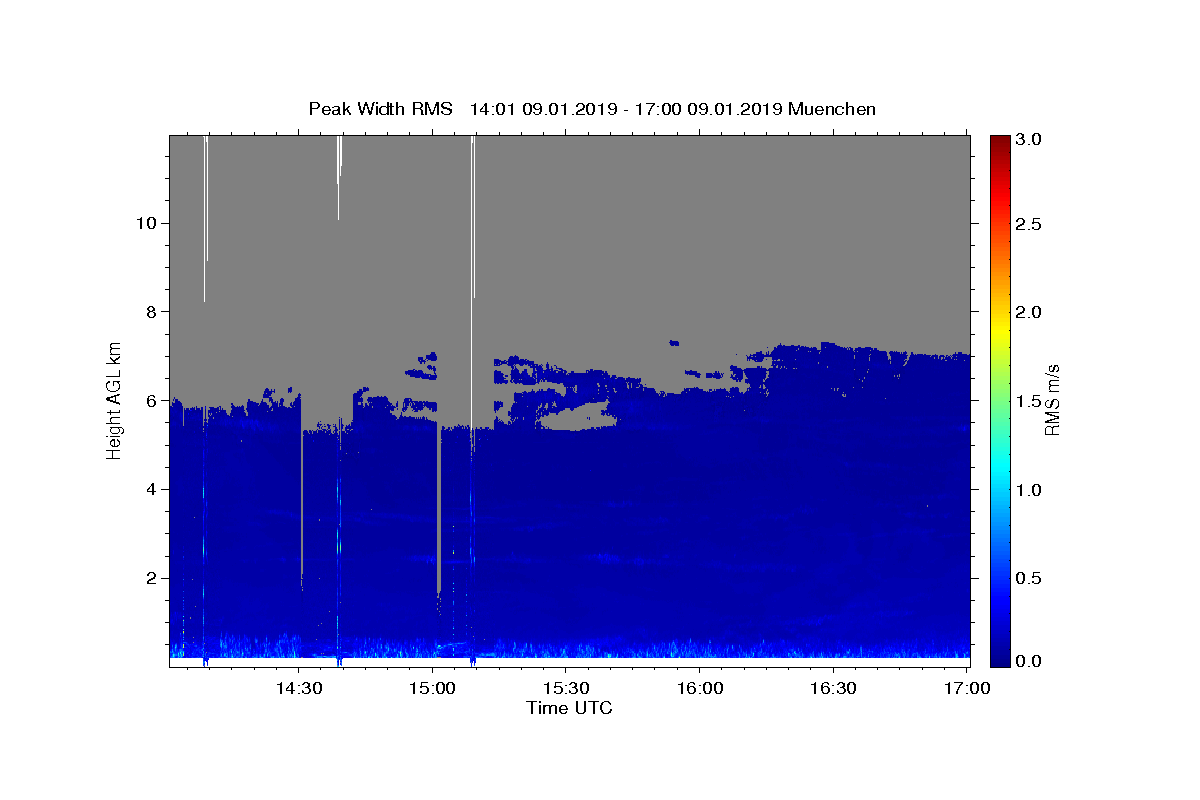Click the '15:00' time axis label
This screenshot has width=1200, height=800.
(x=432, y=689)
